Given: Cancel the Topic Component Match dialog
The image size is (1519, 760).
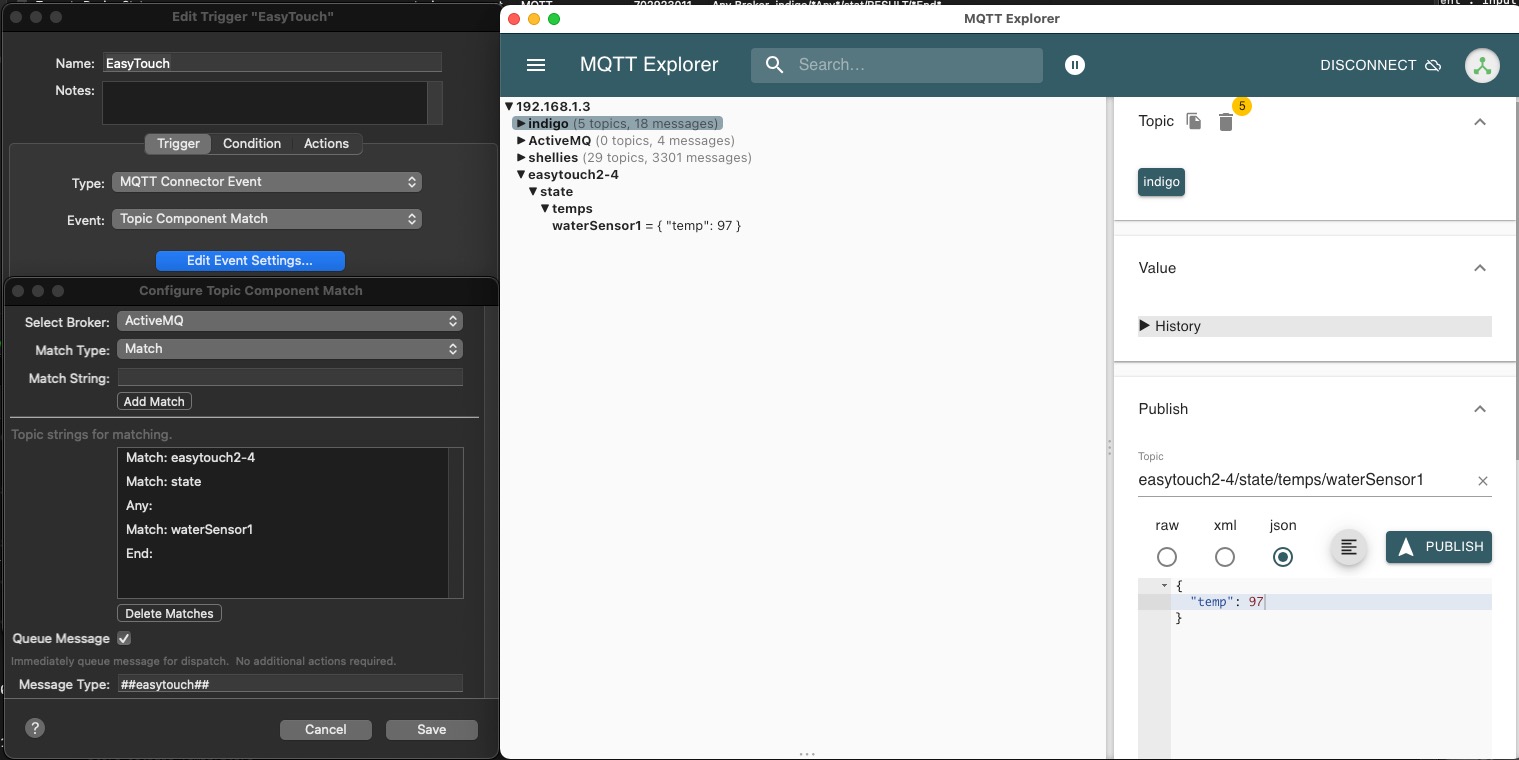Looking at the screenshot, I should tap(326, 730).
